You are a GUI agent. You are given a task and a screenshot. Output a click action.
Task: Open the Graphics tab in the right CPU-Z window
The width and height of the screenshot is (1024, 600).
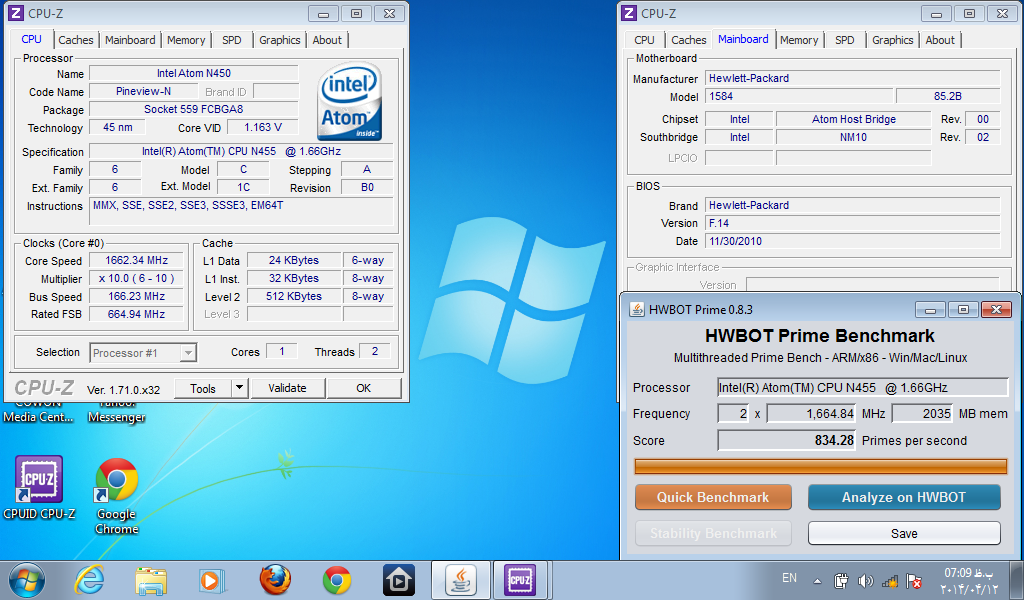(893, 40)
